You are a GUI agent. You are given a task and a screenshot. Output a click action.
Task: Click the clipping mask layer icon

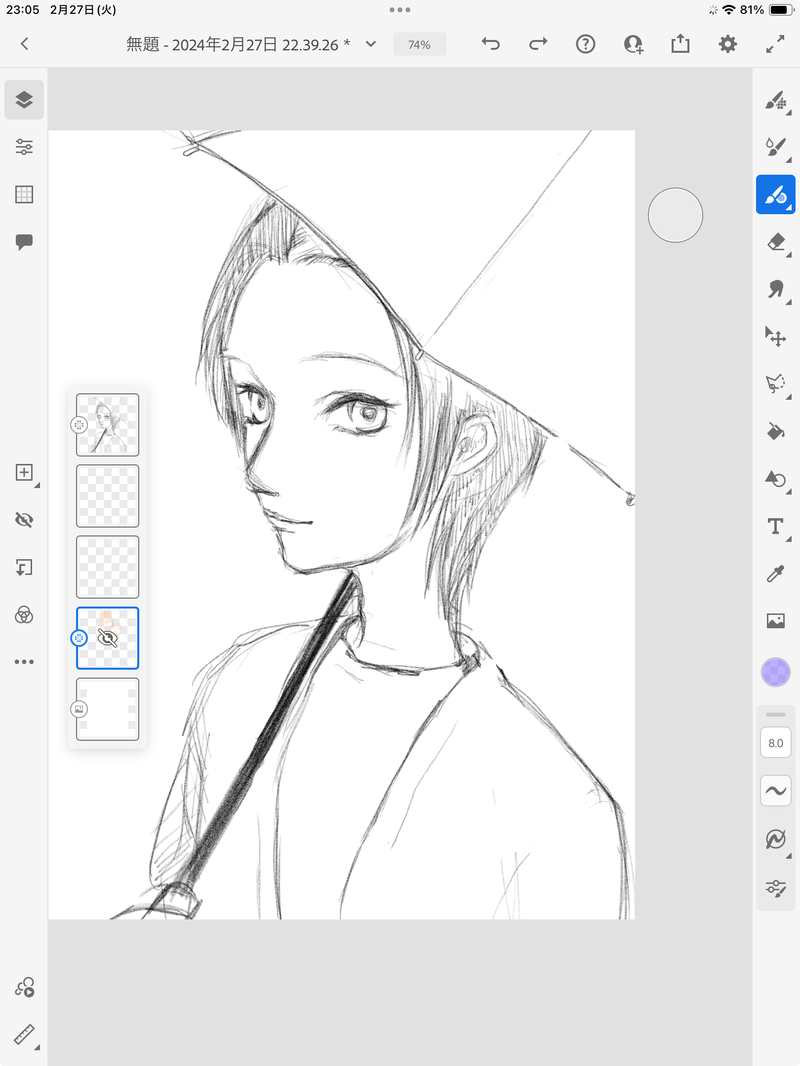pyautogui.click(x=24, y=568)
